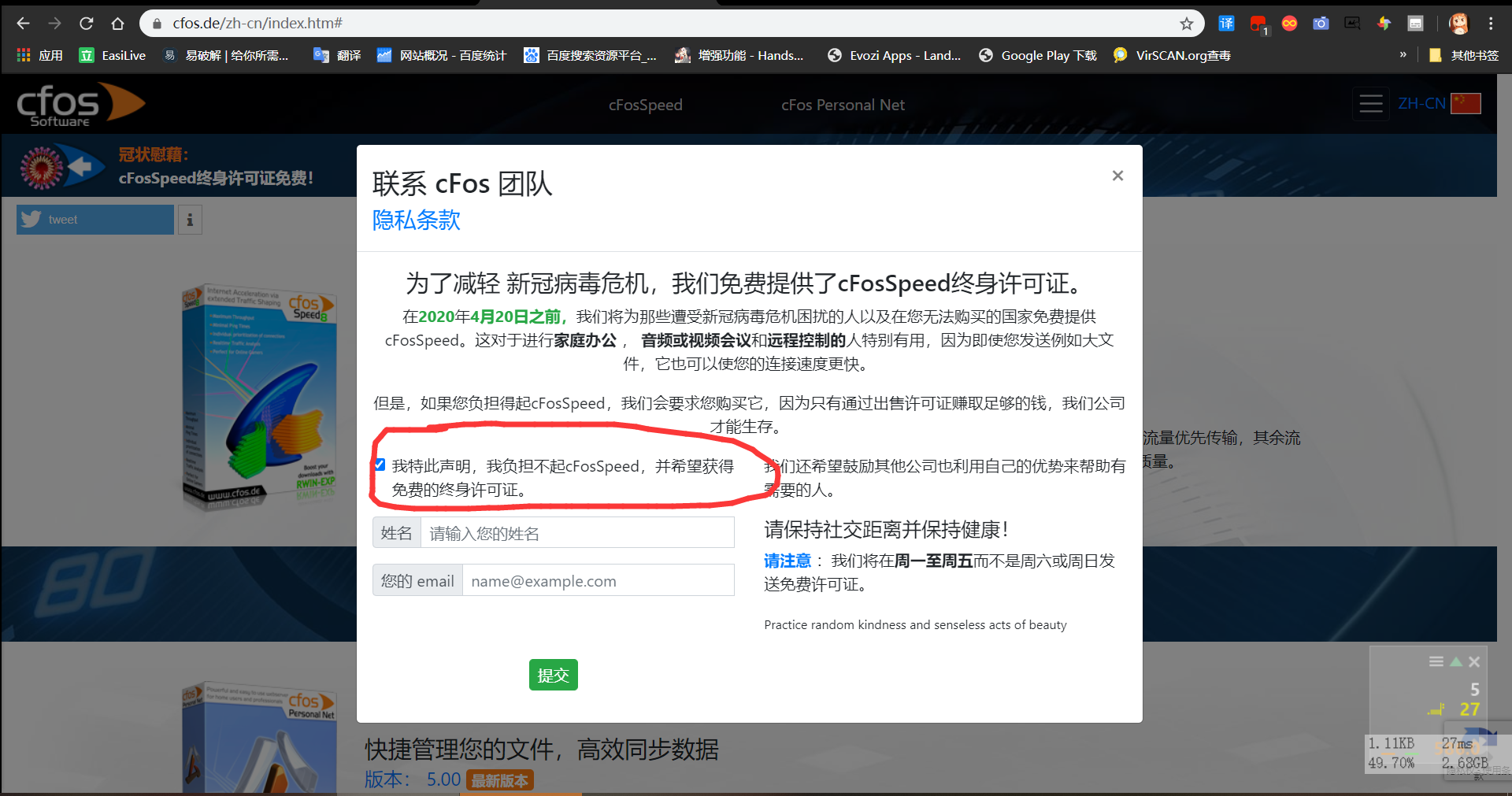Click the browser forward arrow
1512x796 pixels.
pos(54,24)
